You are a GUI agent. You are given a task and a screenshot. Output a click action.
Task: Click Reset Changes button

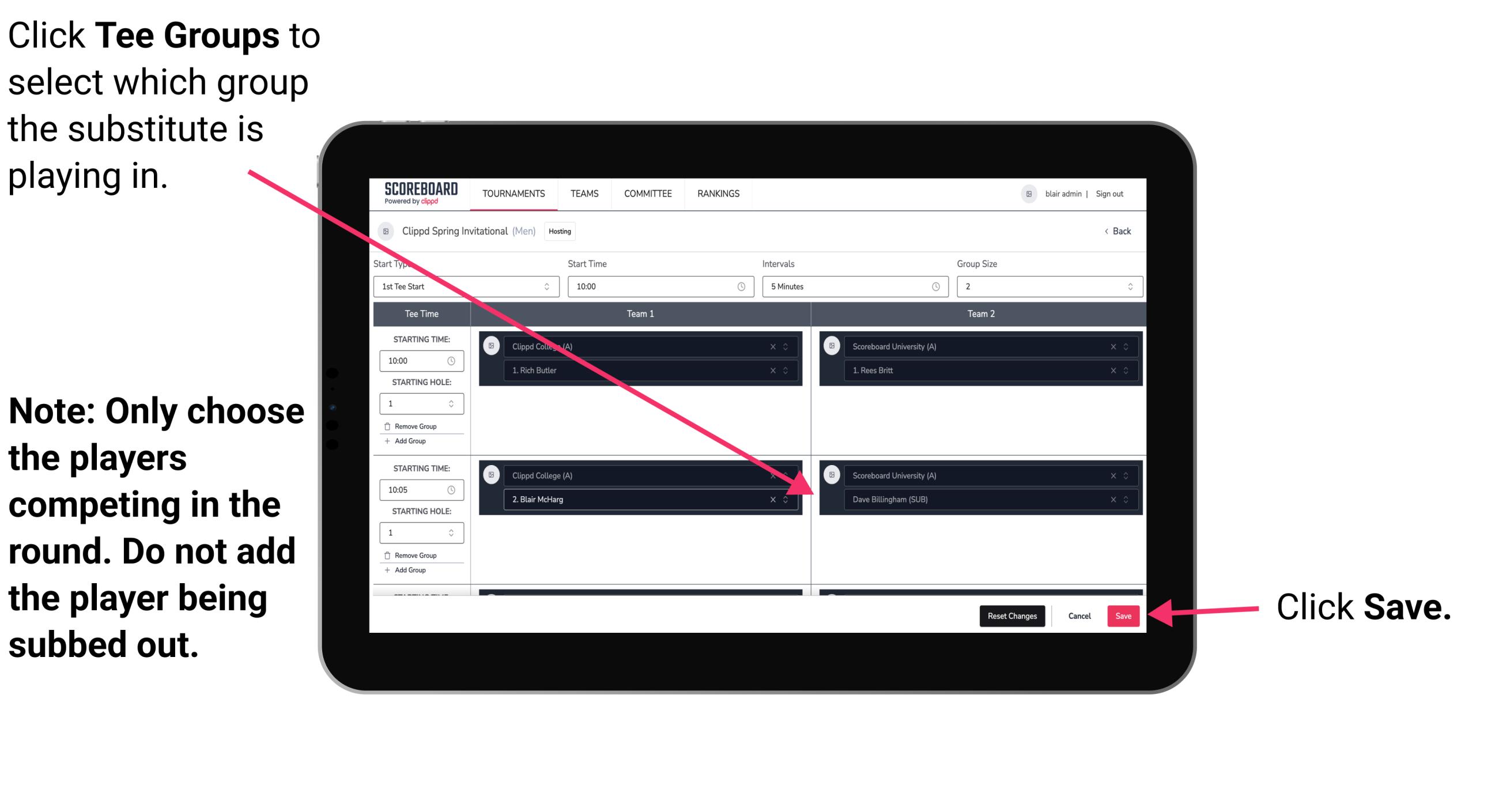tap(1010, 616)
